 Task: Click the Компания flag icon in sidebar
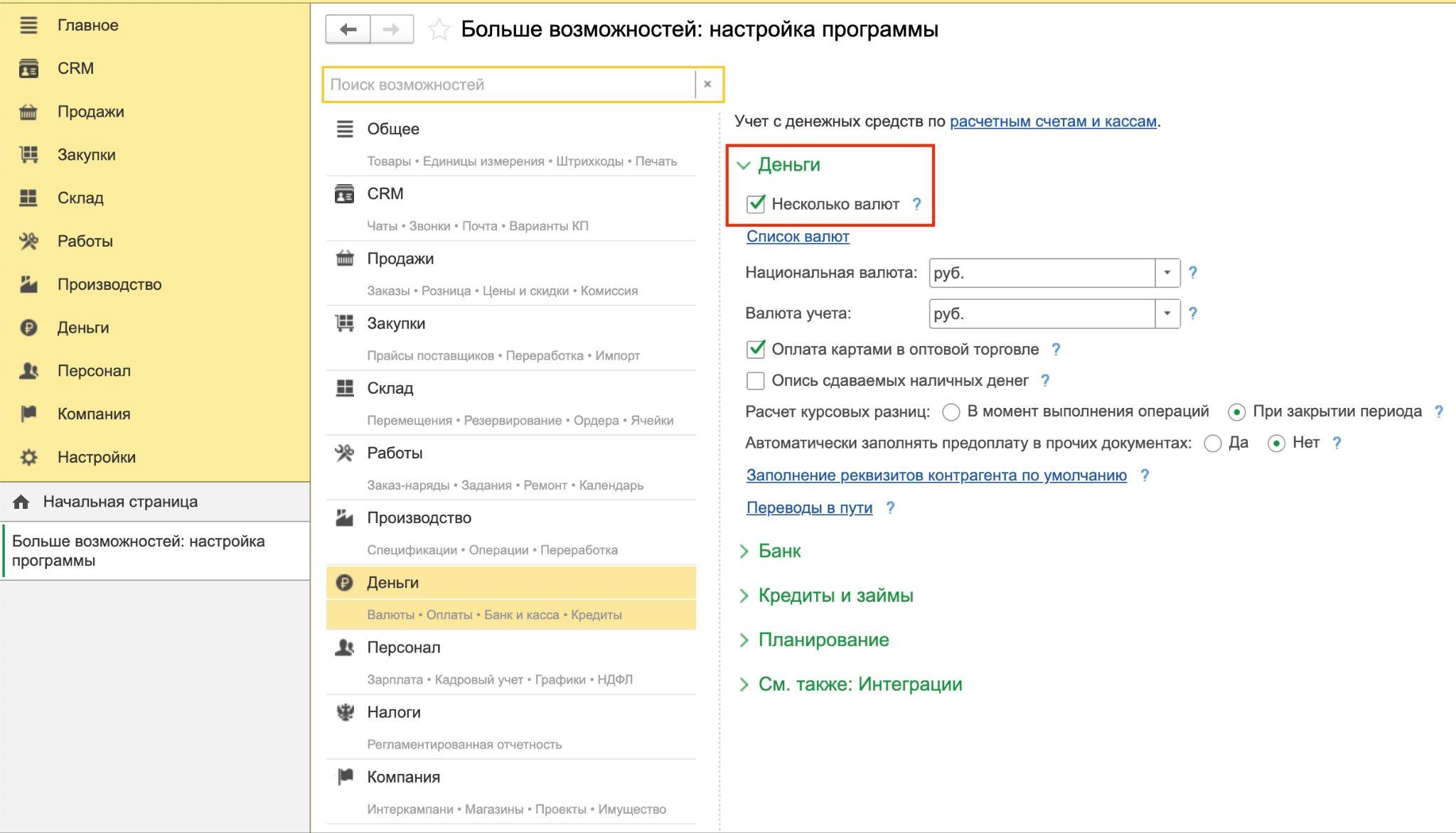pyautogui.click(x=28, y=414)
